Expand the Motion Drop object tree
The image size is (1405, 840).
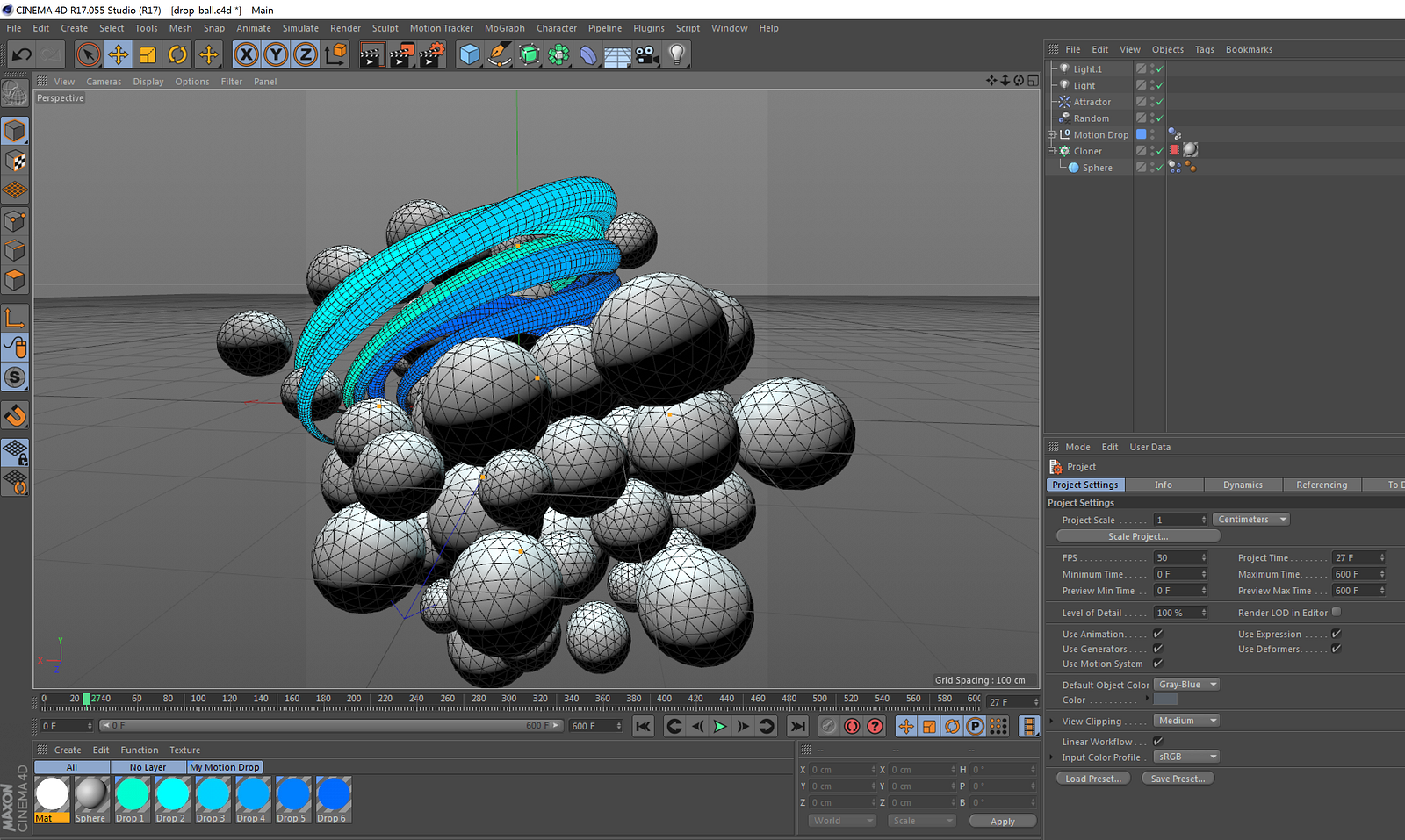point(1051,135)
